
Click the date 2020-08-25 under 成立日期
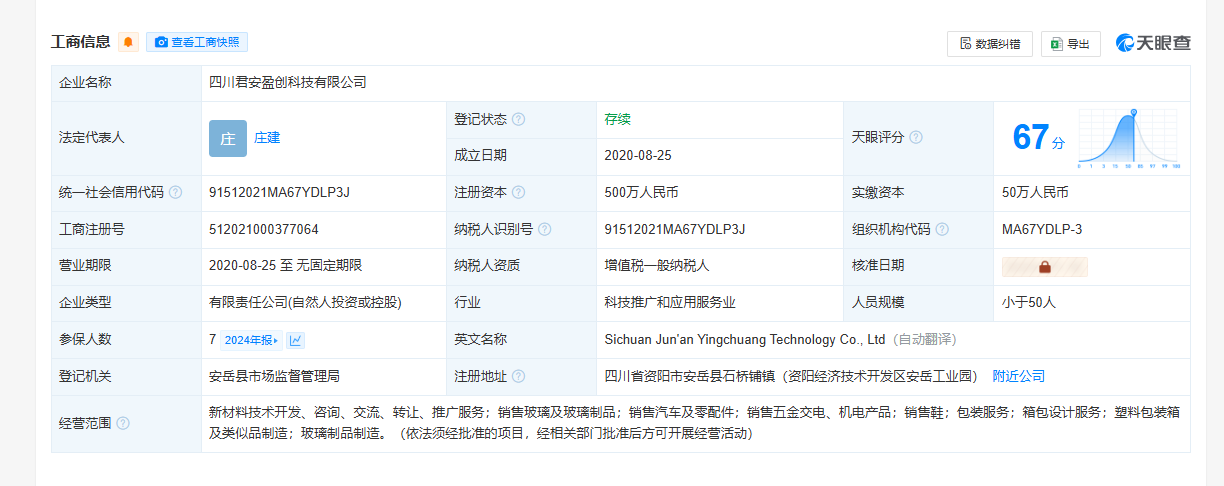638,155
